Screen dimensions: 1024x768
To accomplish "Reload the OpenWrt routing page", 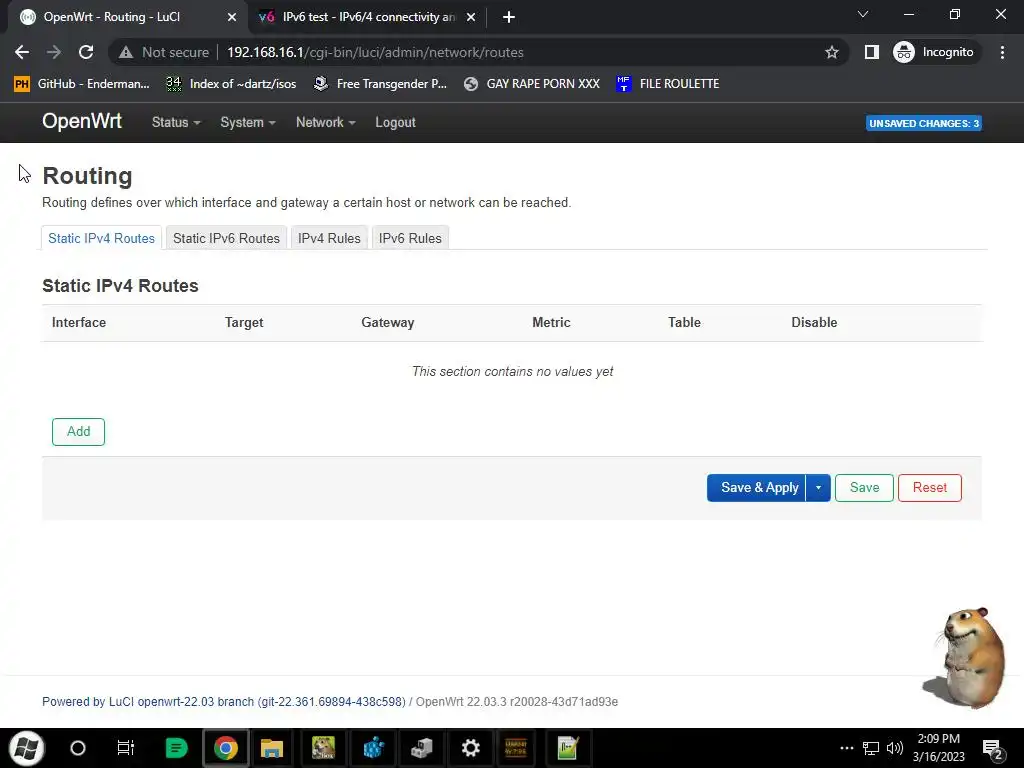I will (x=86, y=52).
